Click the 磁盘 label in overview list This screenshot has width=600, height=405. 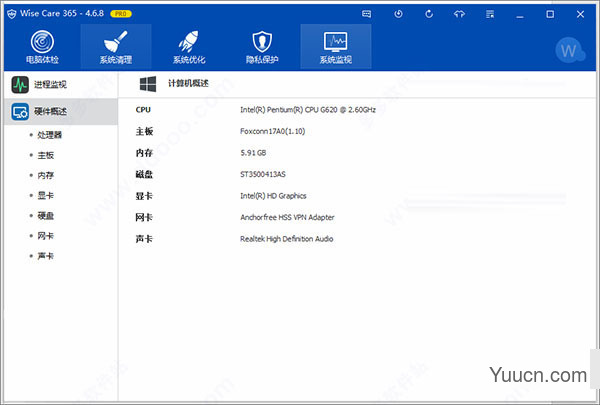144,174
